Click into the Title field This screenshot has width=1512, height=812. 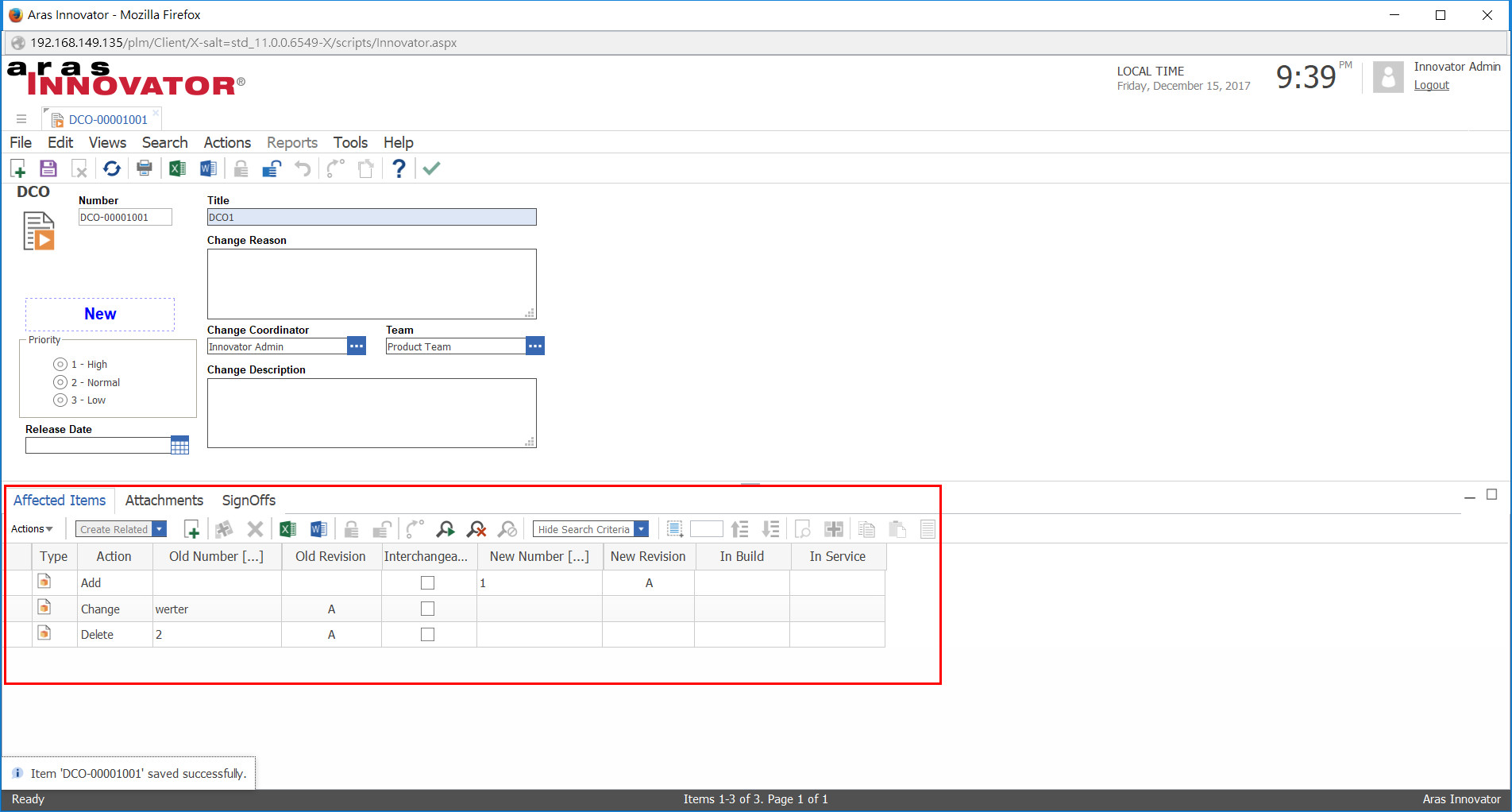tap(372, 217)
